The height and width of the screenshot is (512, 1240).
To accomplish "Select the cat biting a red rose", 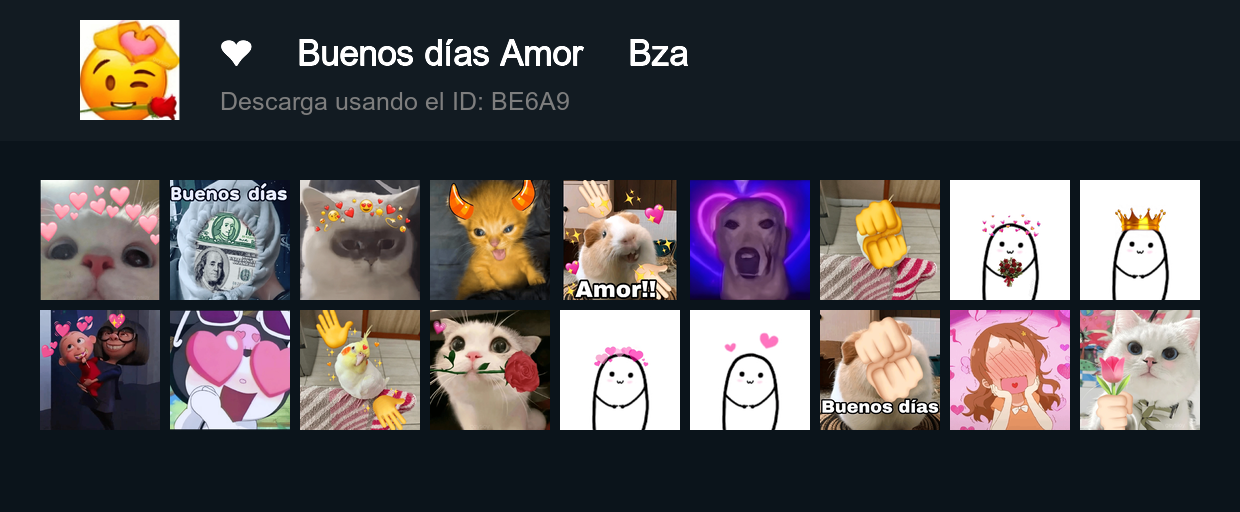I will tap(490, 370).
